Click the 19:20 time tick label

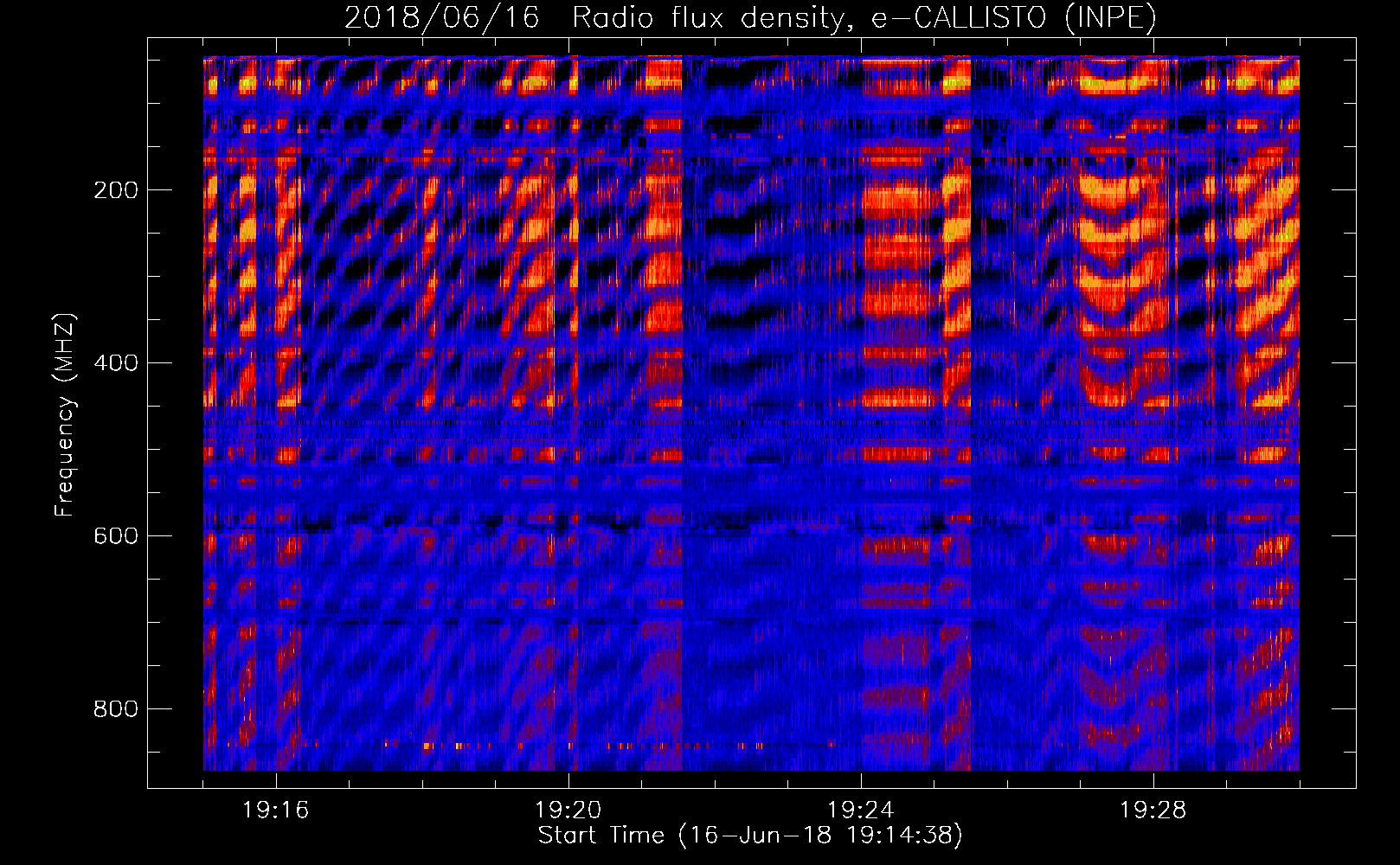tap(568, 811)
